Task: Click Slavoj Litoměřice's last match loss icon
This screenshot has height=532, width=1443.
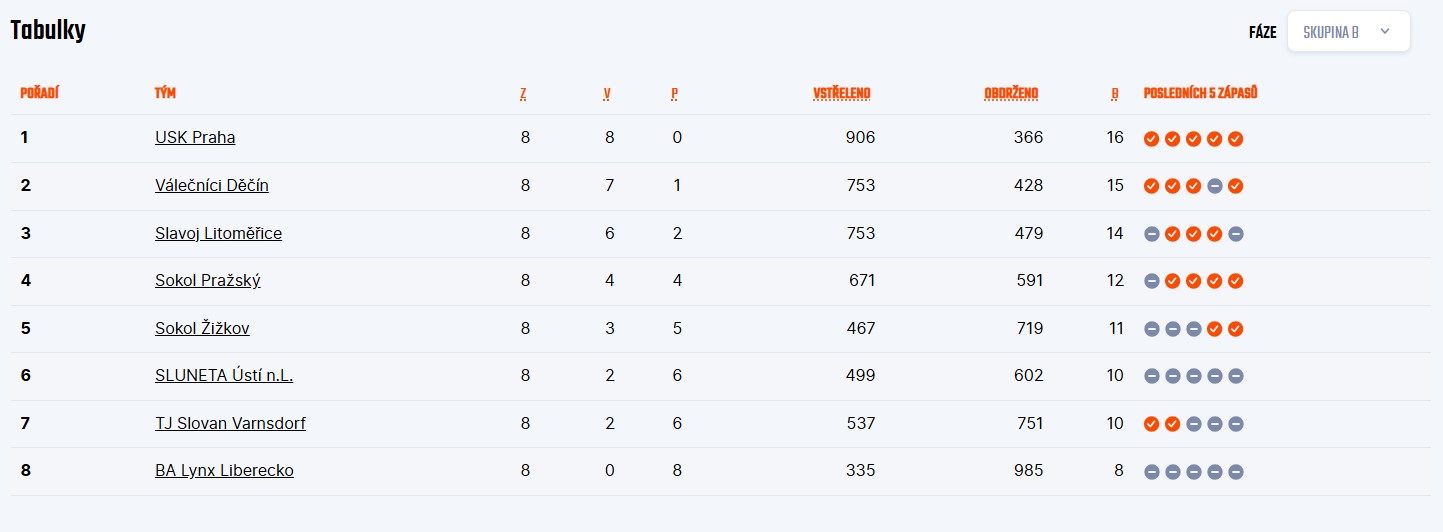Action: point(1236,234)
